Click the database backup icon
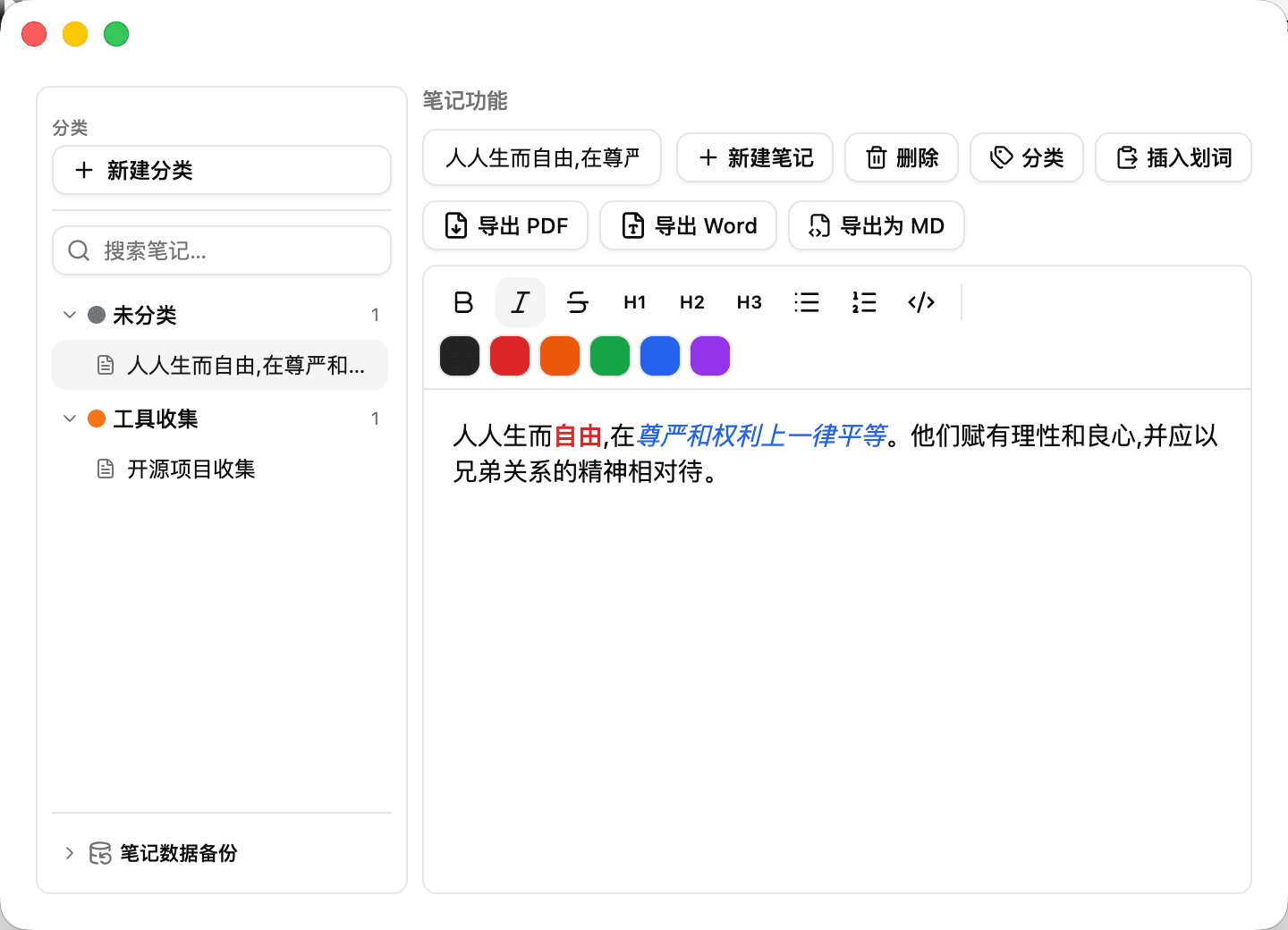 click(x=100, y=853)
